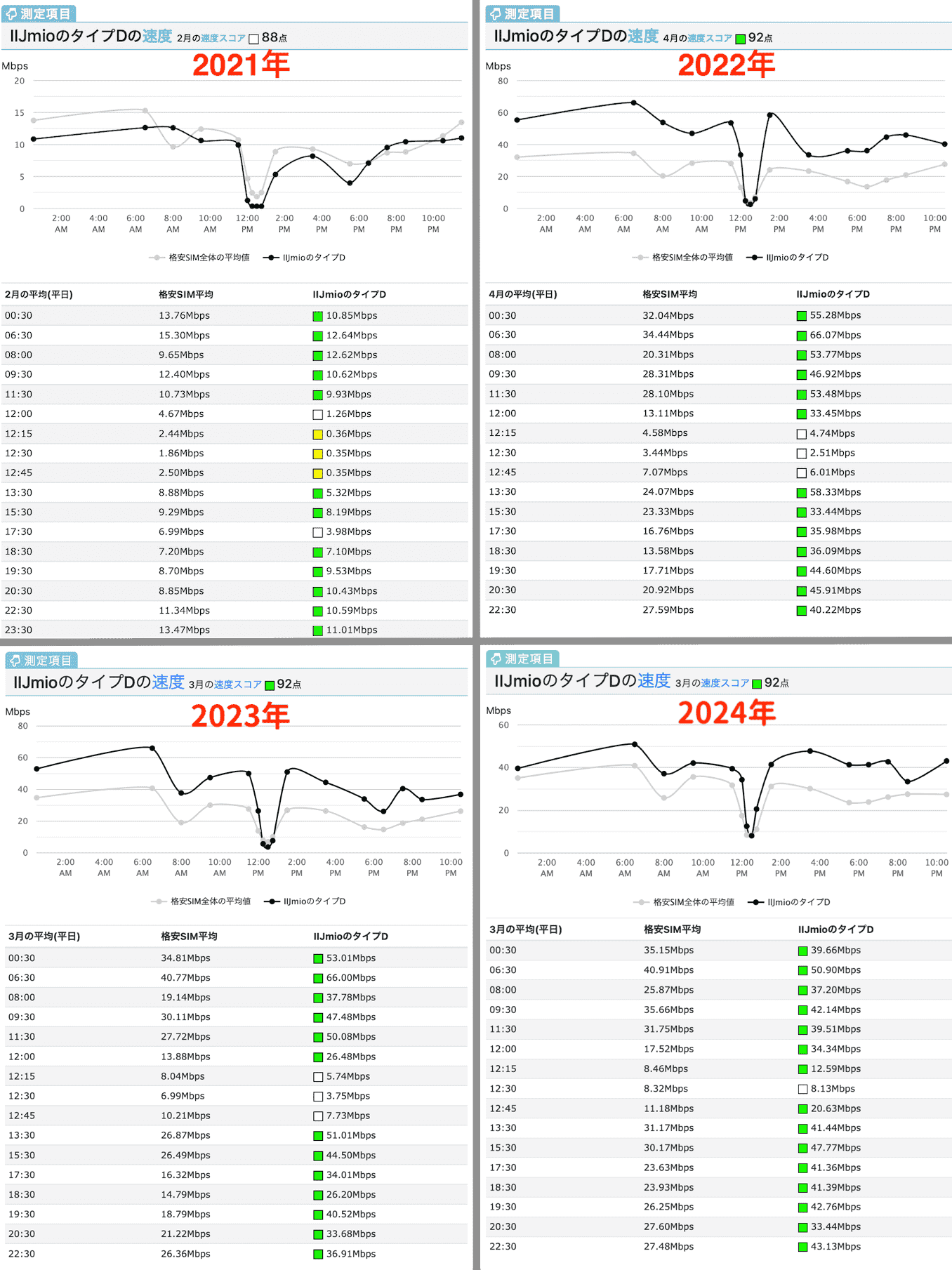952x1270 pixels.
Task: Click the 40.77Mbps average cell in 2023
Action: (x=185, y=978)
